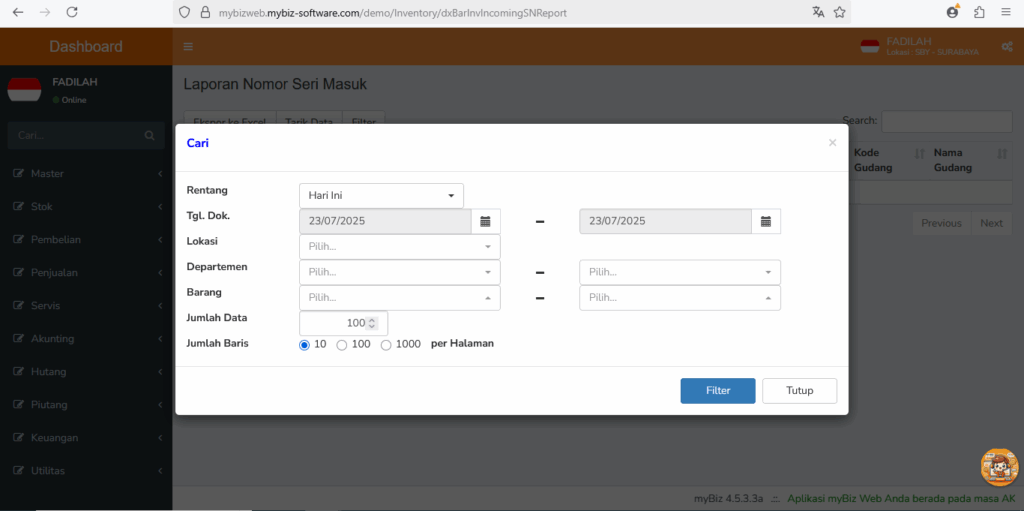1024x511 pixels.
Task: Open the first Barang dropdown
Action: [x=400, y=297]
